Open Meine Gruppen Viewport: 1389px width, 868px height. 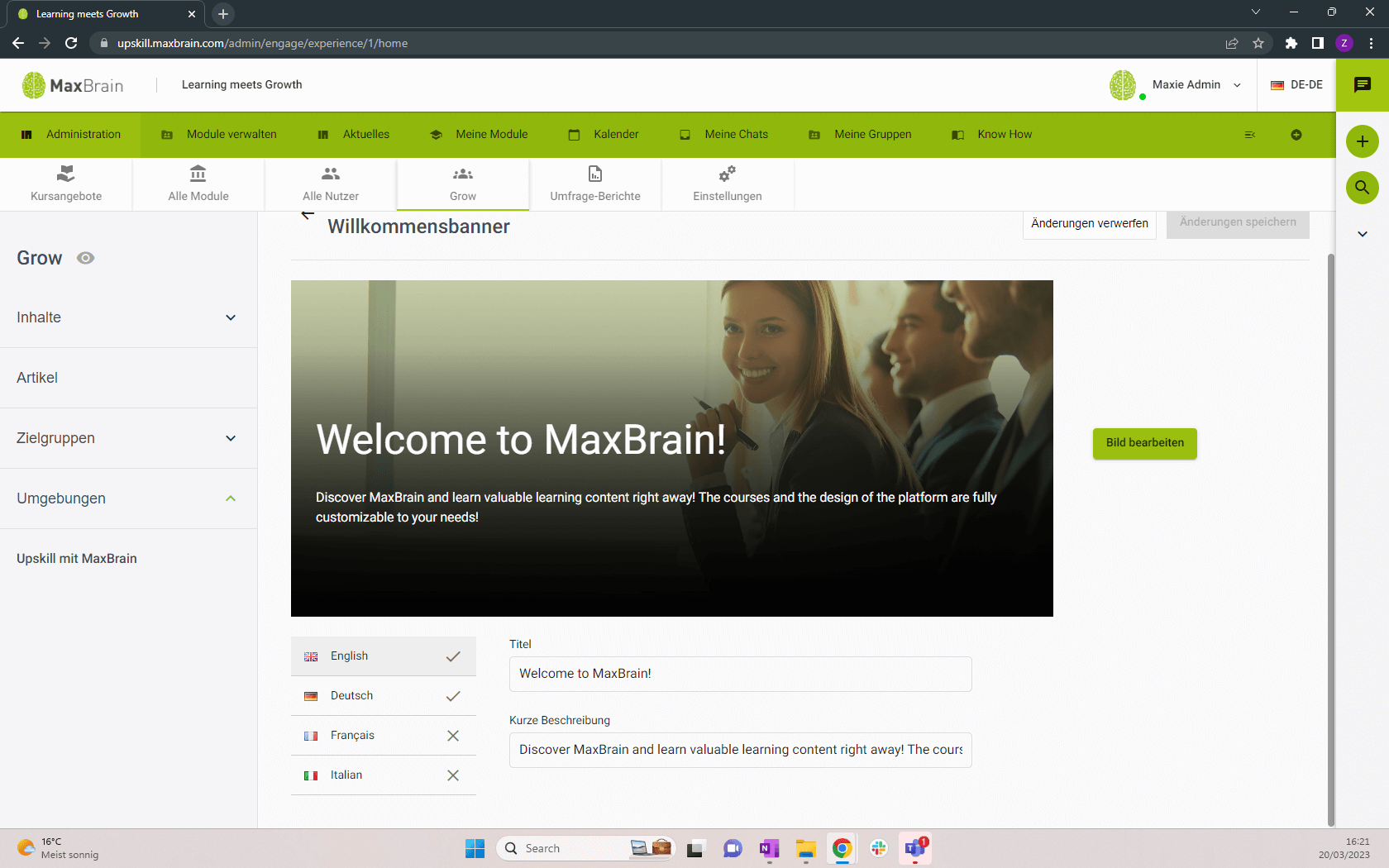(x=860, y=134)
